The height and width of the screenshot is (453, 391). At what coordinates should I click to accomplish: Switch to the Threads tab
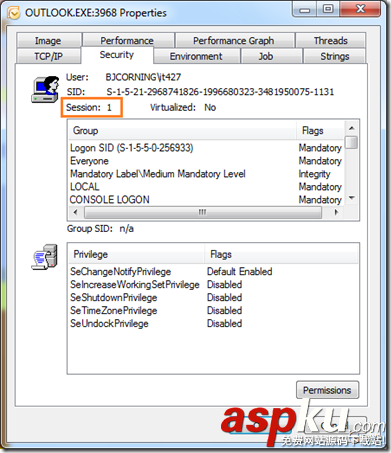click(x=331, y=41)
